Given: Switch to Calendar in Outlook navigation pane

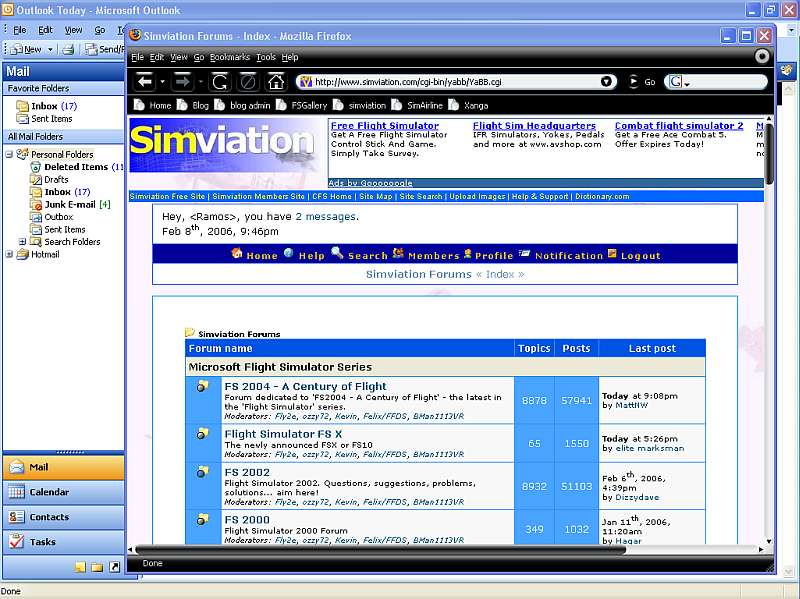Looking at the screenshot, I should click(x=49, y=492).
